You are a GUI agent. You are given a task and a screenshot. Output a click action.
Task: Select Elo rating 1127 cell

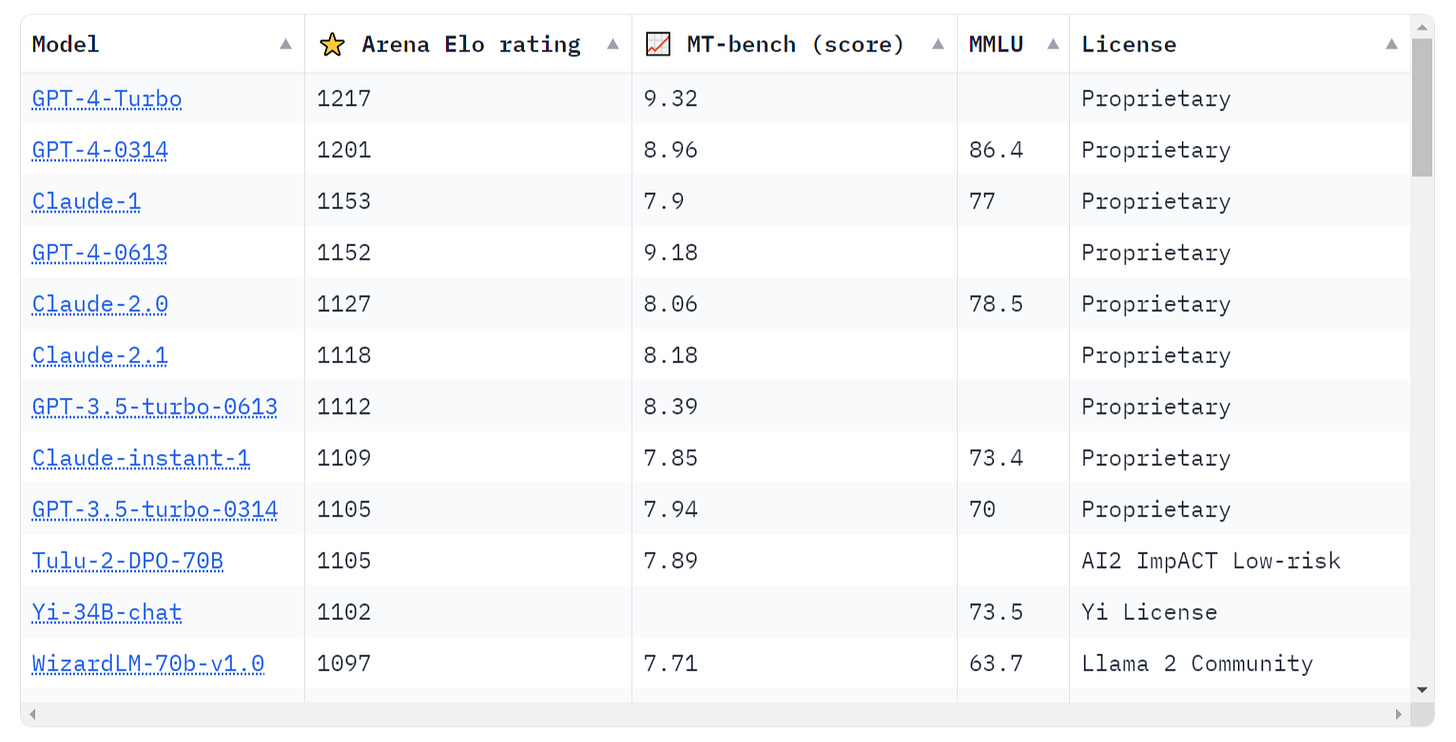pyautogui.click(x=468, y=304)
